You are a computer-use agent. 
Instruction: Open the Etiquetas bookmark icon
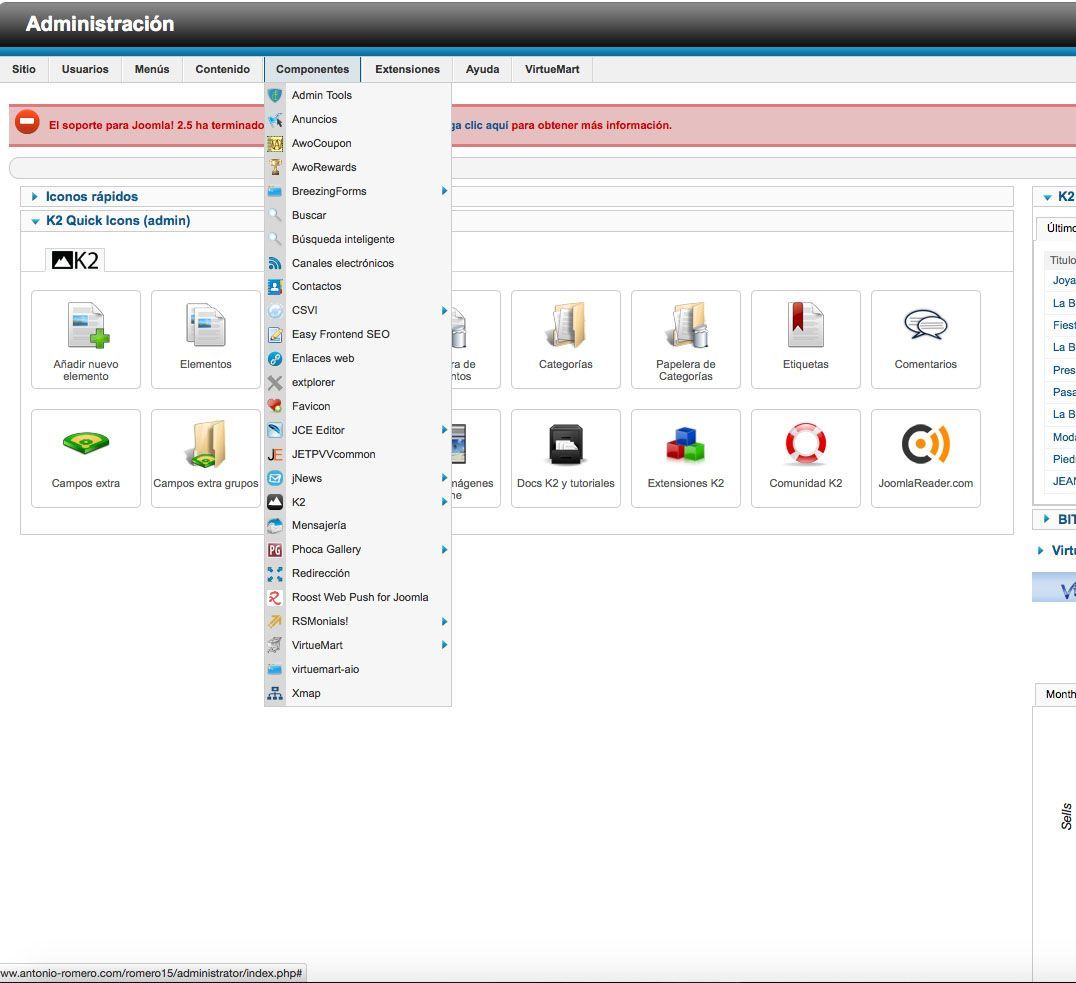pos(806,339)
